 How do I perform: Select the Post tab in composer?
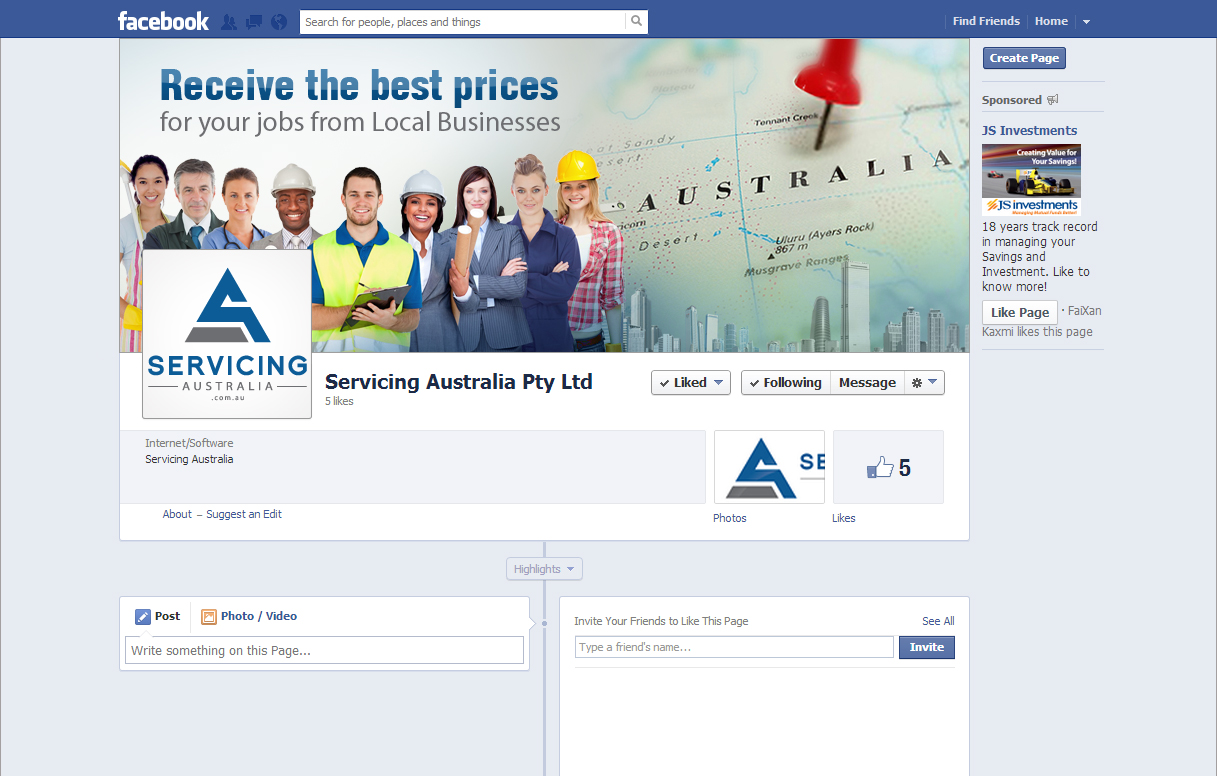158,616
